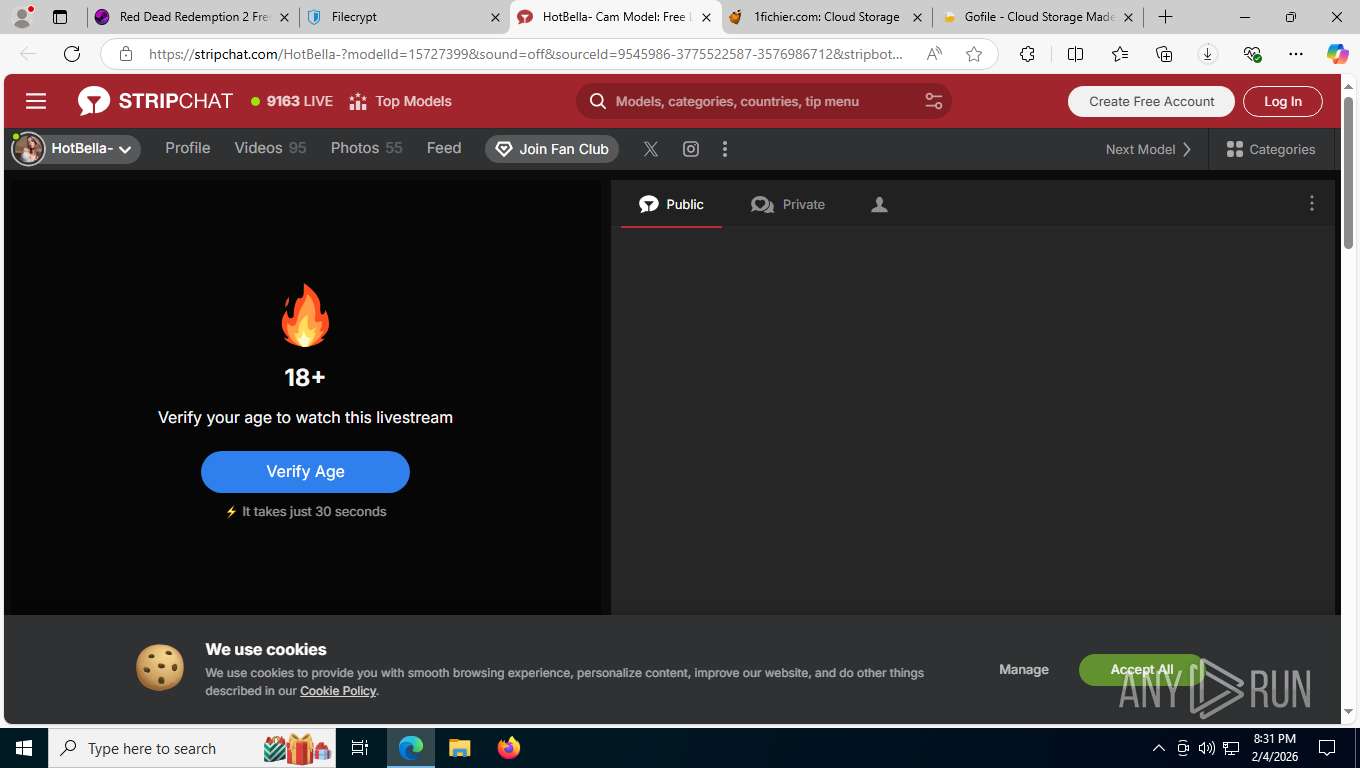Click Manage cookies button

(1024, 670)
